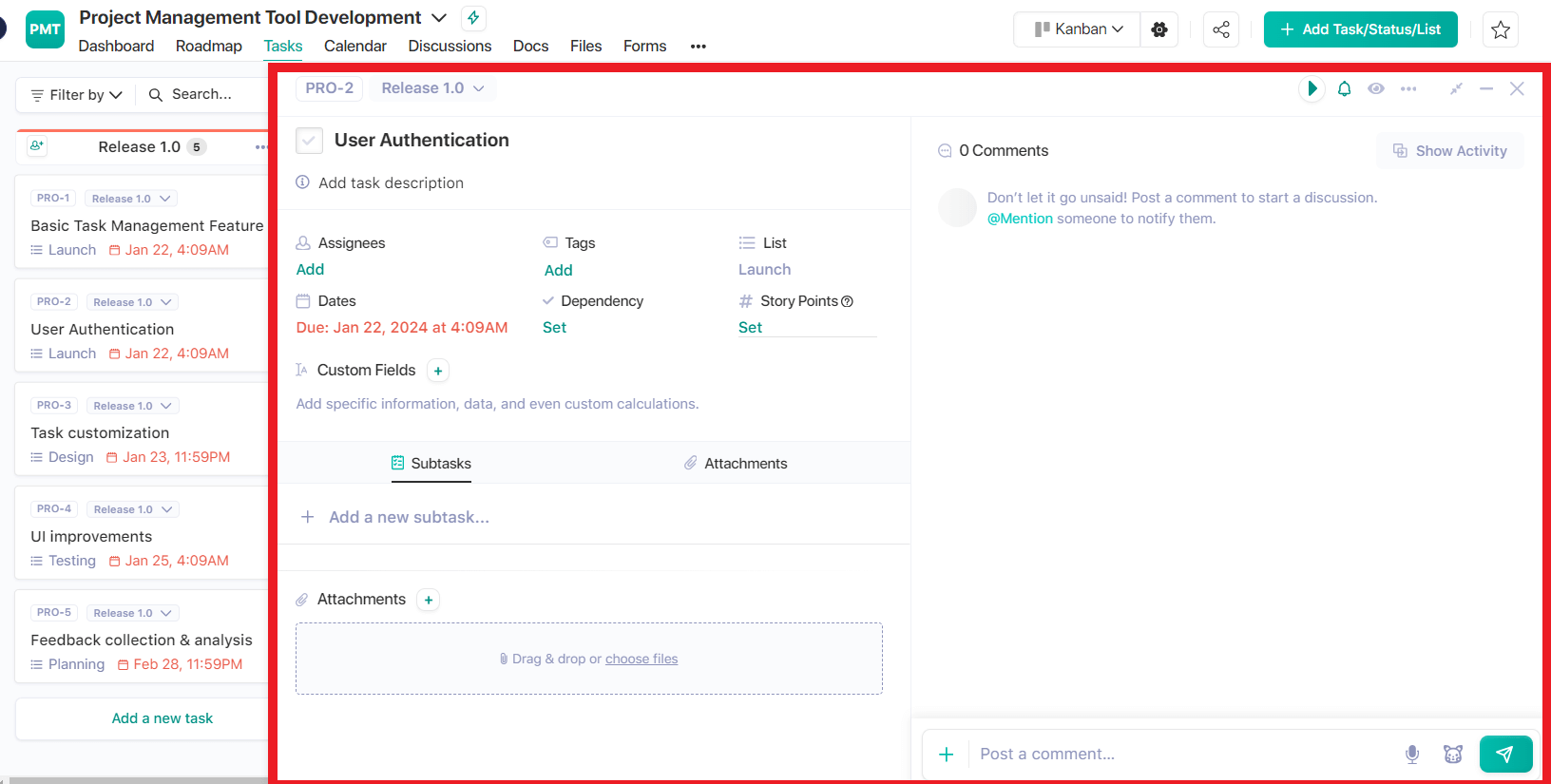
Task: Open the top navigation more ellipsis
Action: 699,47
